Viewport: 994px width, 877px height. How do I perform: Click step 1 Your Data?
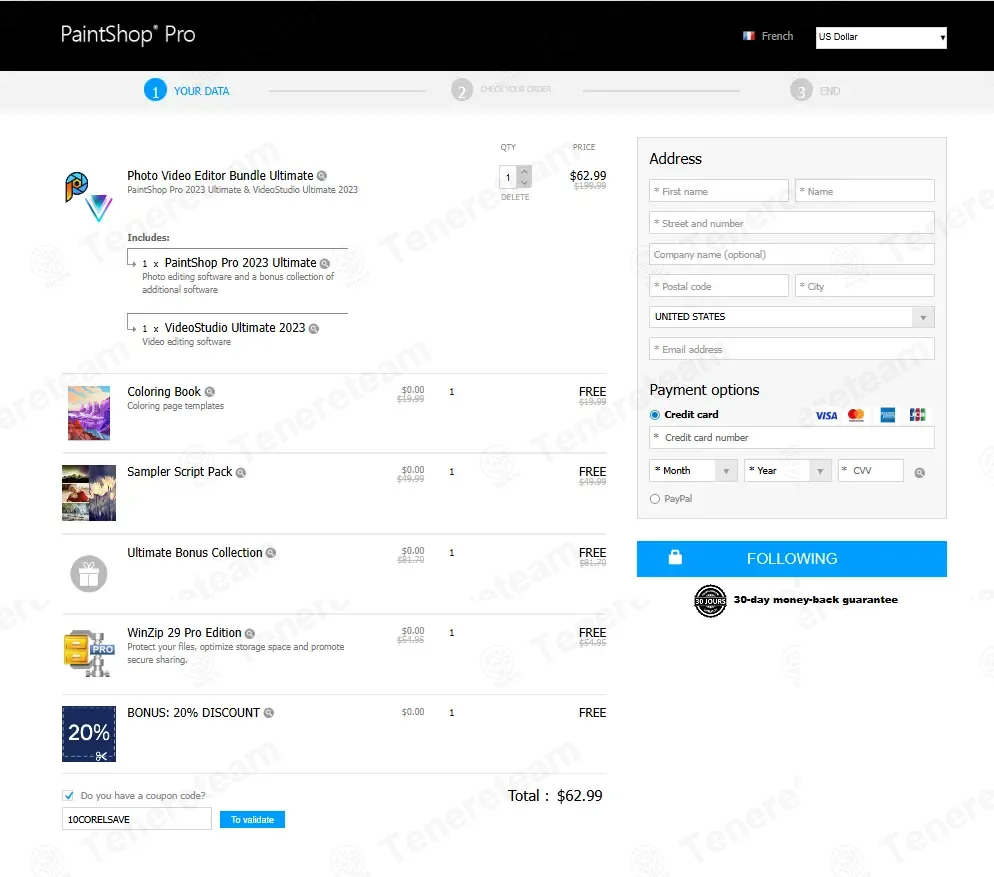click(x=187, y=91)
